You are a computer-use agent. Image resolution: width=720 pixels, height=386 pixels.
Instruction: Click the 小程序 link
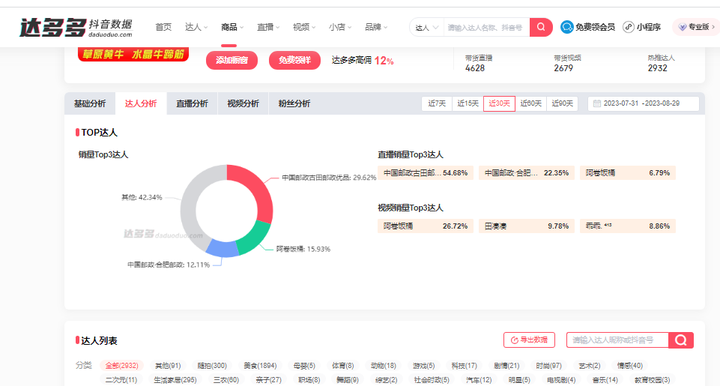pyautogui.click(x=641, y=27)
